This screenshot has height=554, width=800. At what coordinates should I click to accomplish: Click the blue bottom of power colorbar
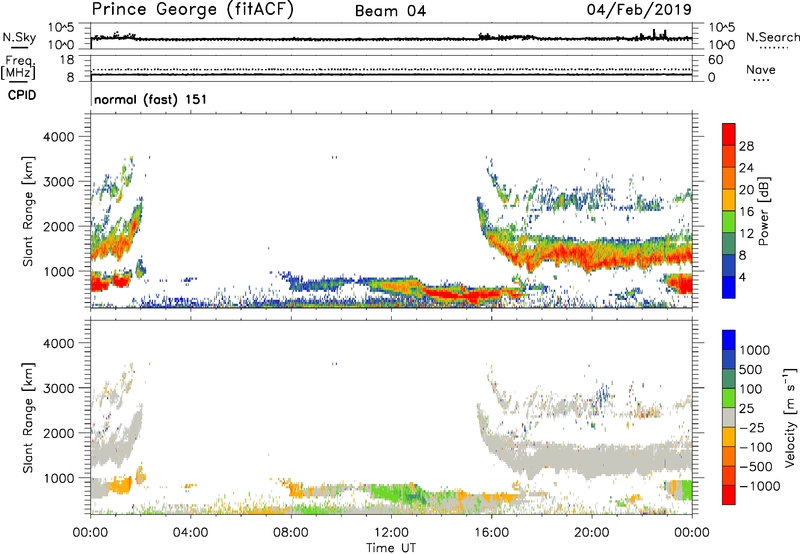(x=729, y=287)
